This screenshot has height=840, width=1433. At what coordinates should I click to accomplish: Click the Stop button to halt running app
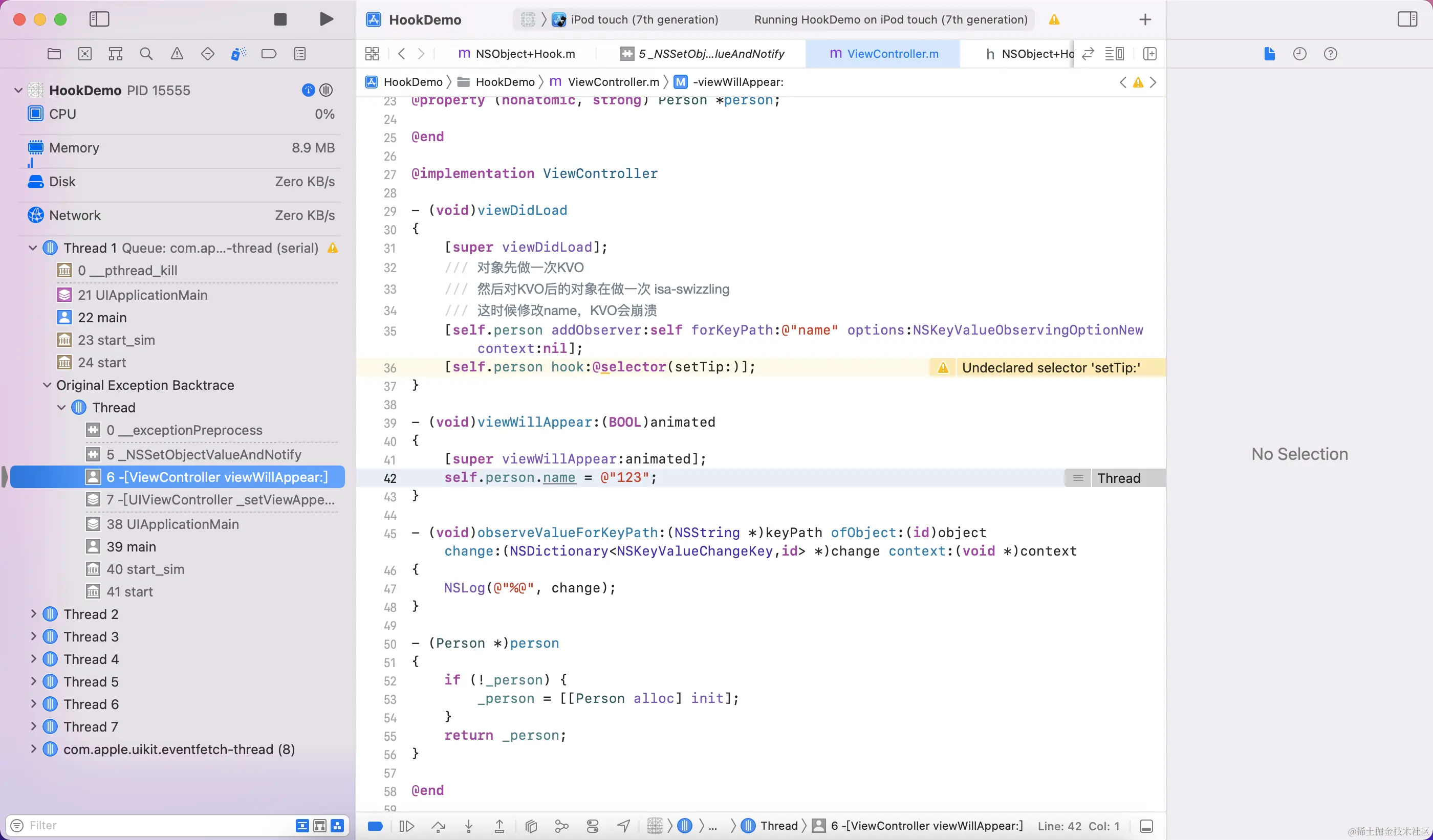click(280, 19)
